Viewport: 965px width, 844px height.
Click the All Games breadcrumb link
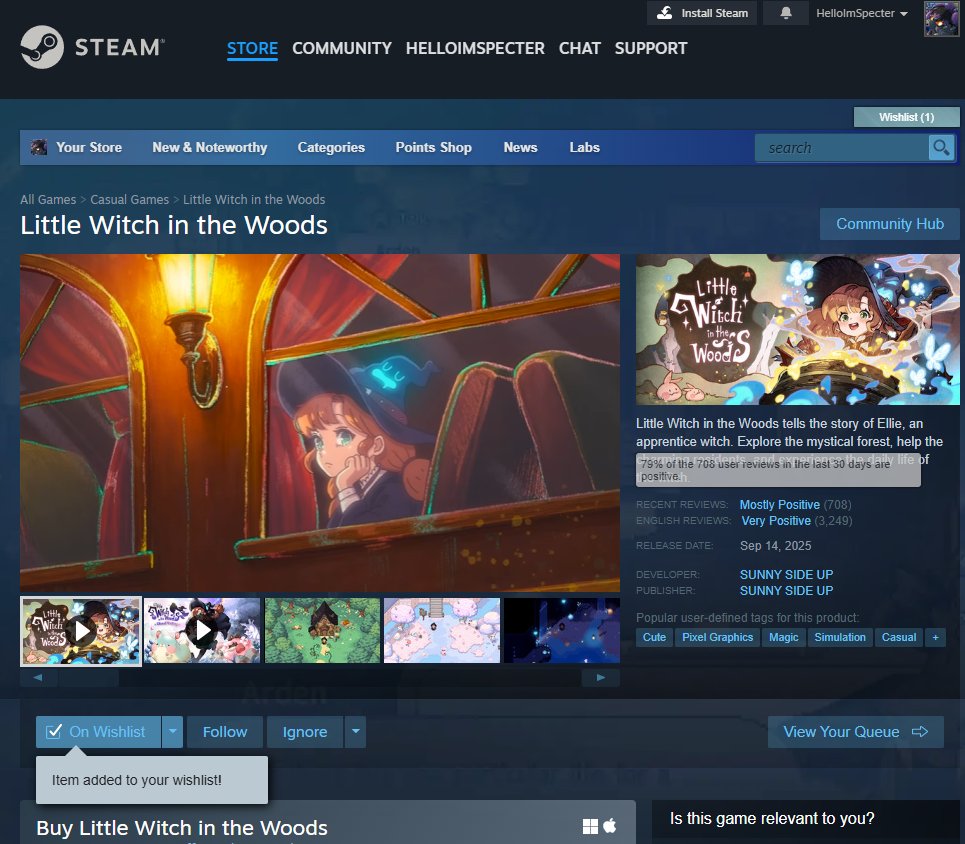point(48,199)
